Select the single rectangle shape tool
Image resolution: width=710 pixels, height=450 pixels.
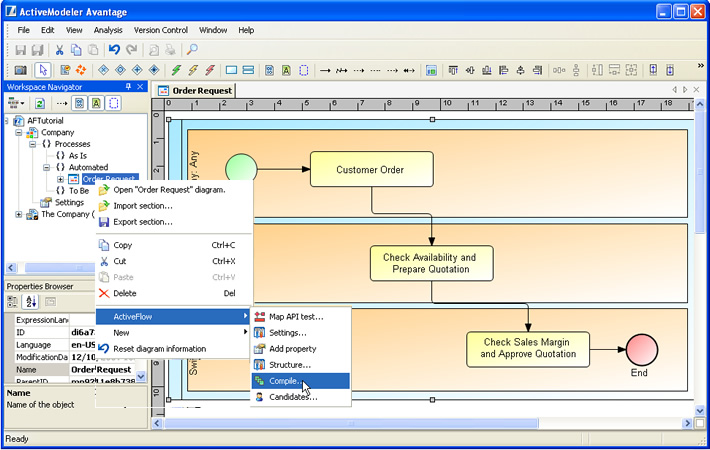(x=231, y=70)
